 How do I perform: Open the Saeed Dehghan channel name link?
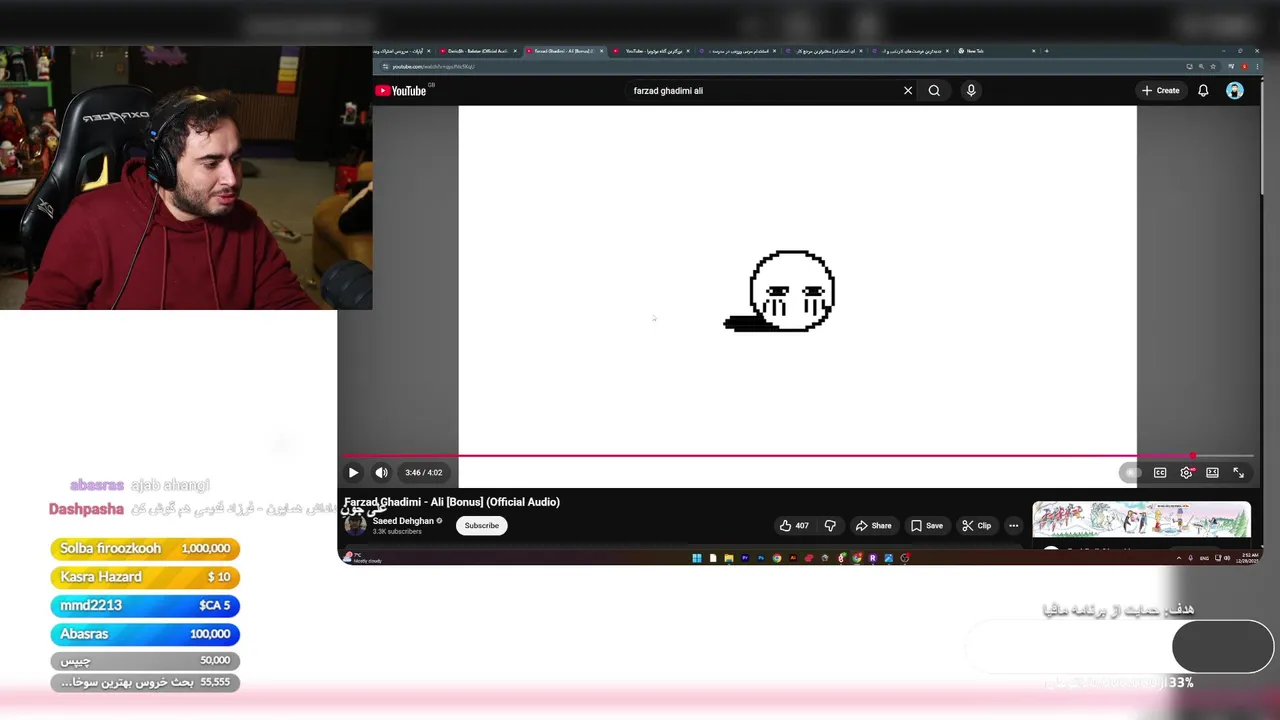[x=403, y=521]
